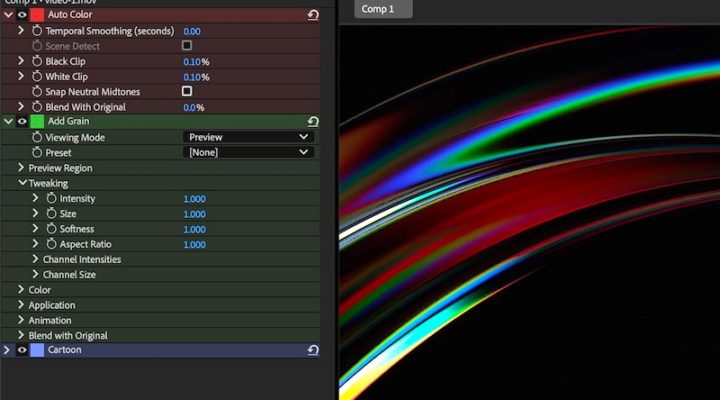Toggle stopwatch for Blend With Original in Auto Color
The image size is (720, 400).
(x=37, y=107)
